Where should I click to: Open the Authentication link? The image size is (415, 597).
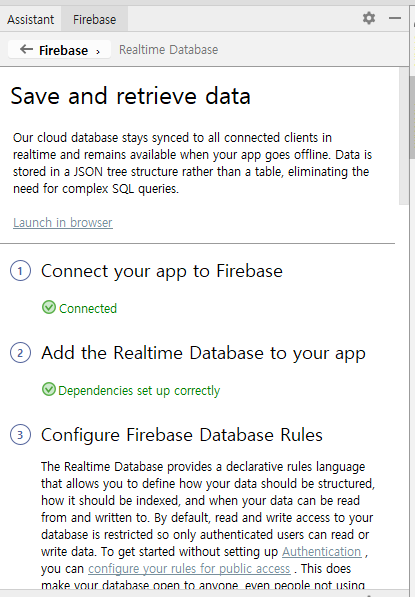(x=321, y=551)
